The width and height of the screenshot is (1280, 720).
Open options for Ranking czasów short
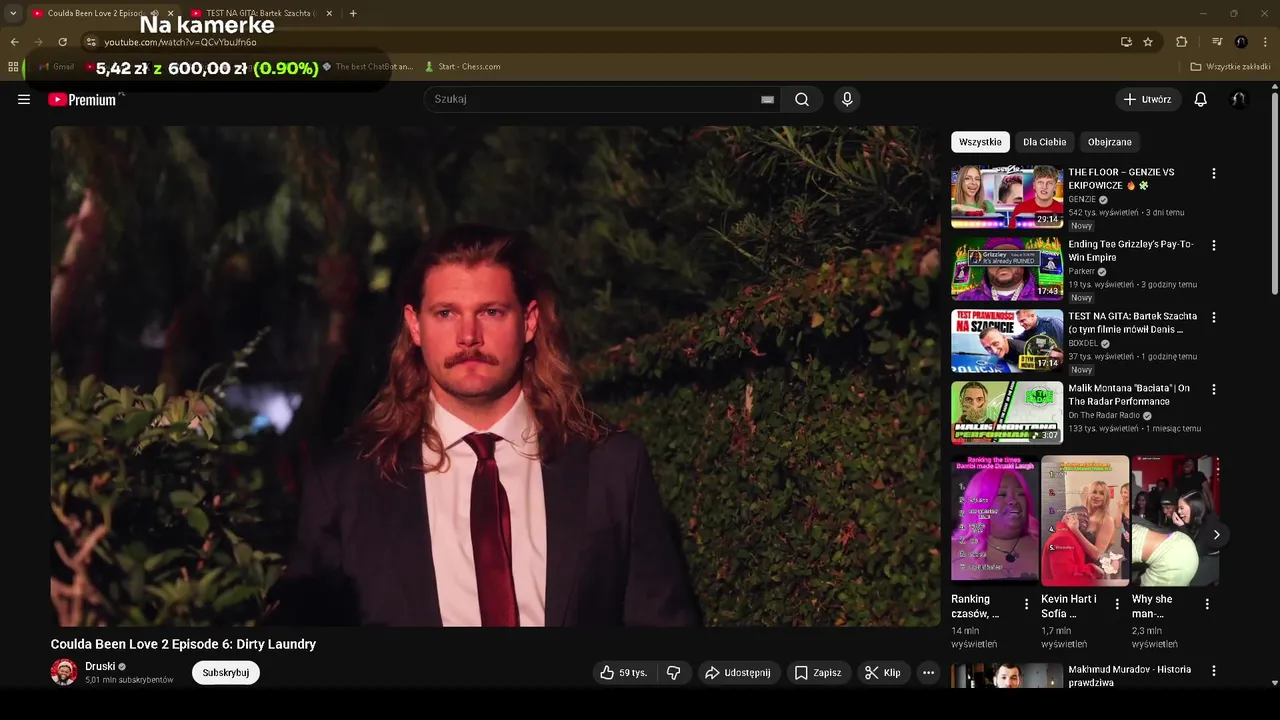[1026, 604]
